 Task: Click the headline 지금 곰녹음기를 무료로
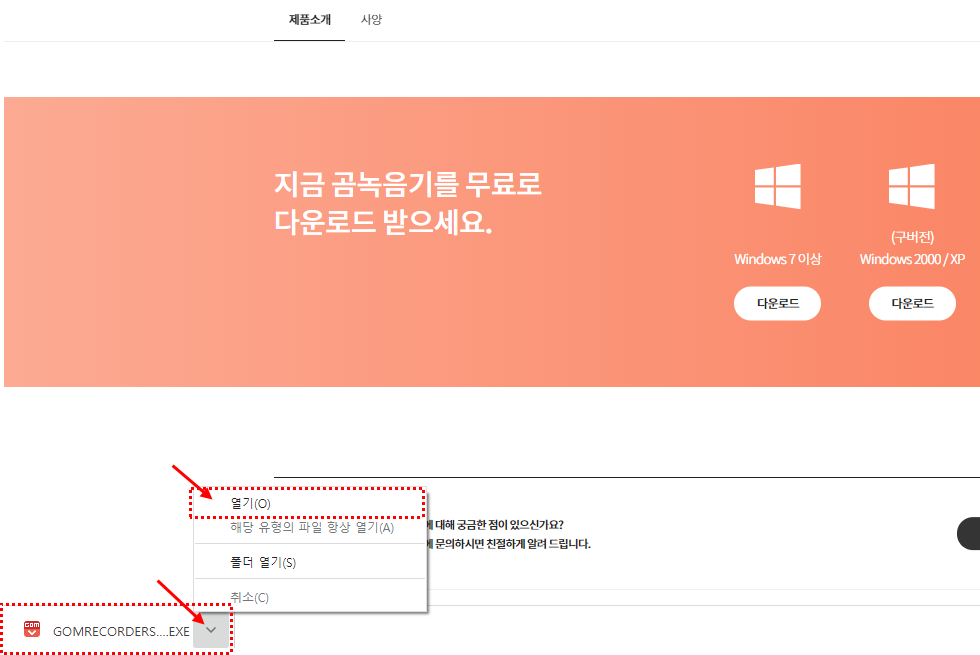[x=408, y=184]
